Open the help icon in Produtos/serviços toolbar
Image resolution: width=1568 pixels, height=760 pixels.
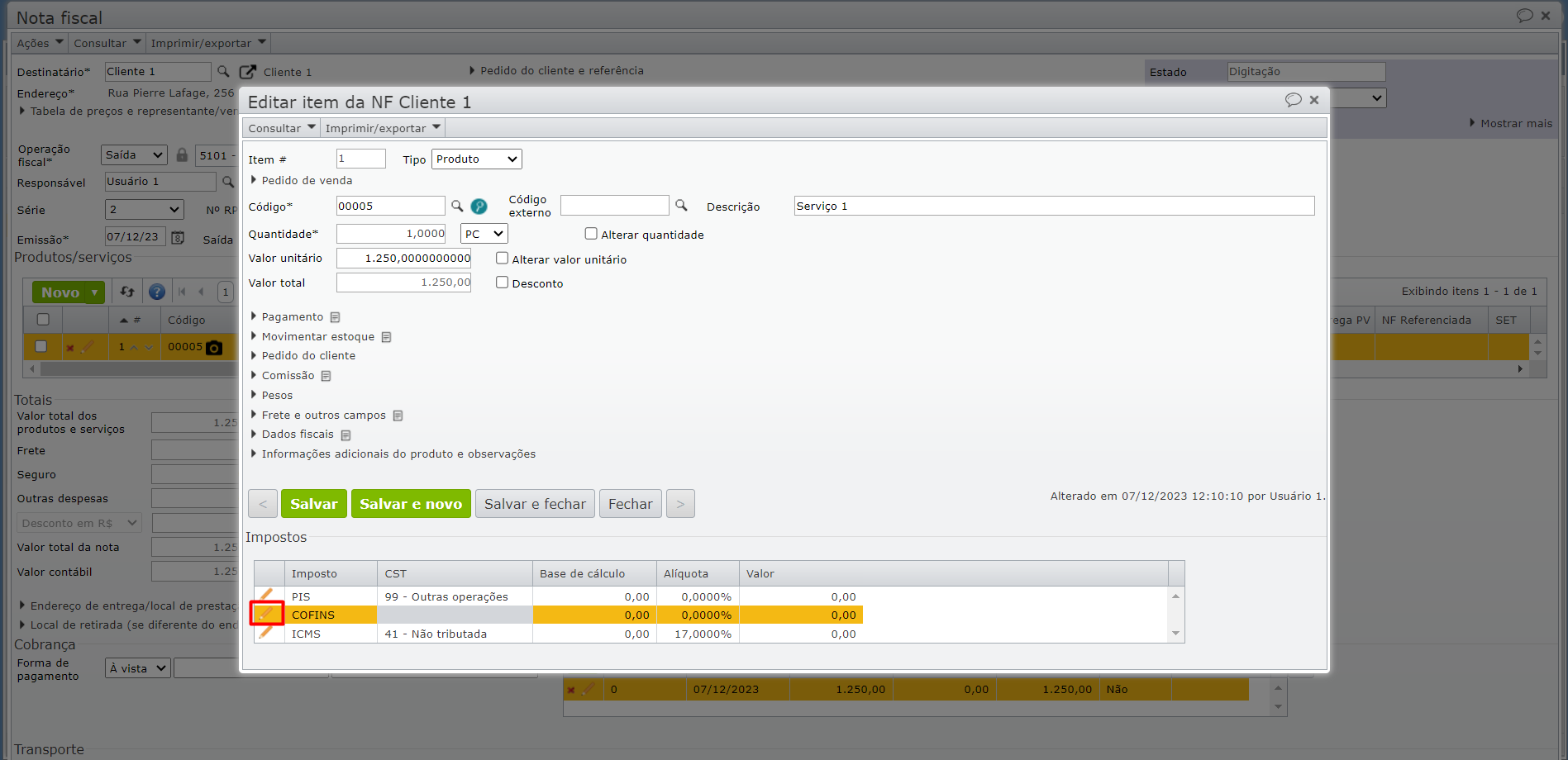point(157,292)
